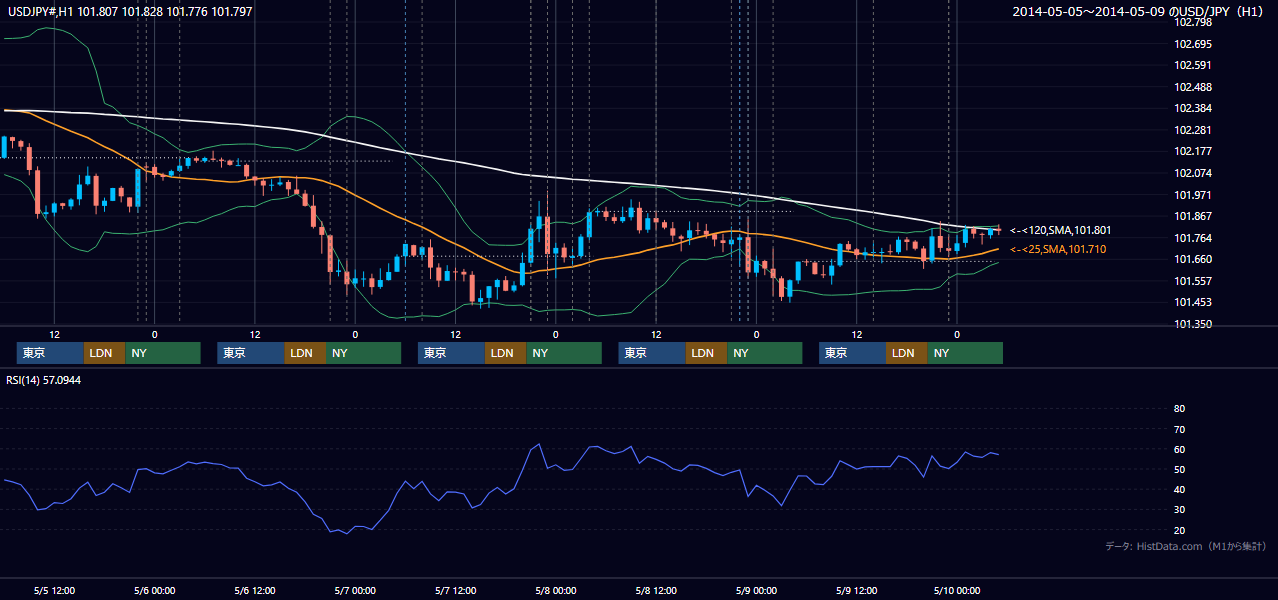Image resolution: width=1278 pixels, height=600 pixels.
Task: Click RSI scale level 70
Action: tap(1179, 429)
